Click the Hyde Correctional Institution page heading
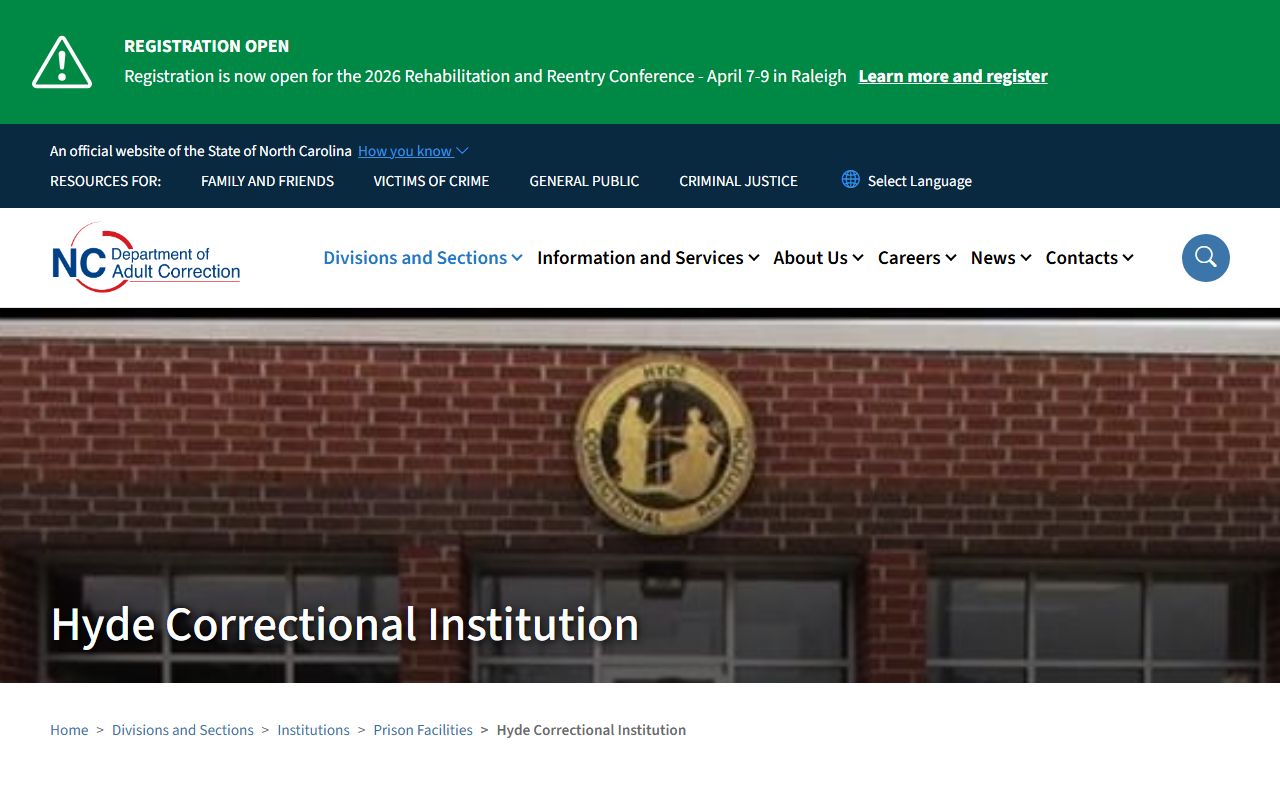Screen dimensions: 1280x800 (x=345, y=624)
